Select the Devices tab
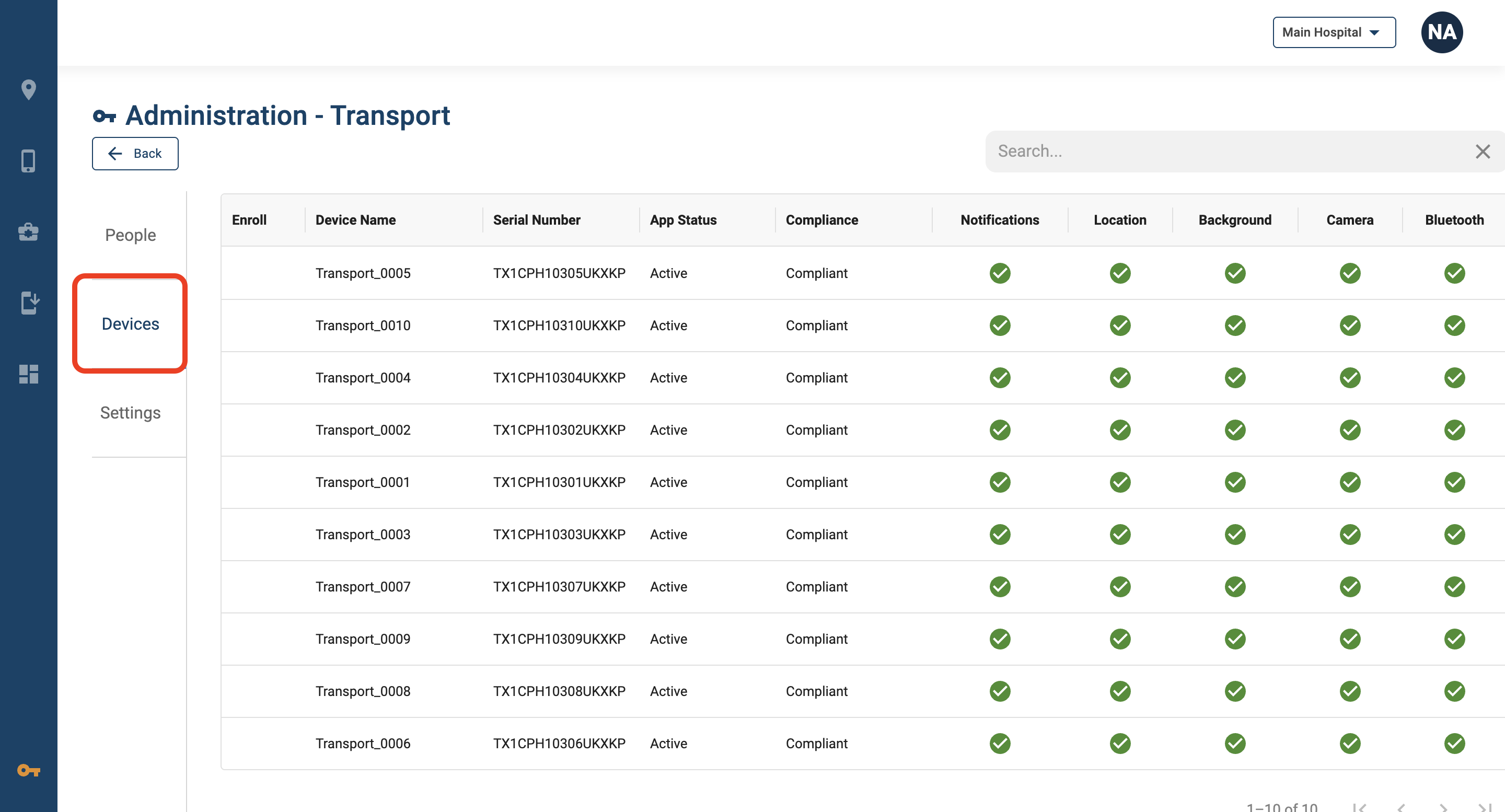1505x812 pixels. (130, 323)
